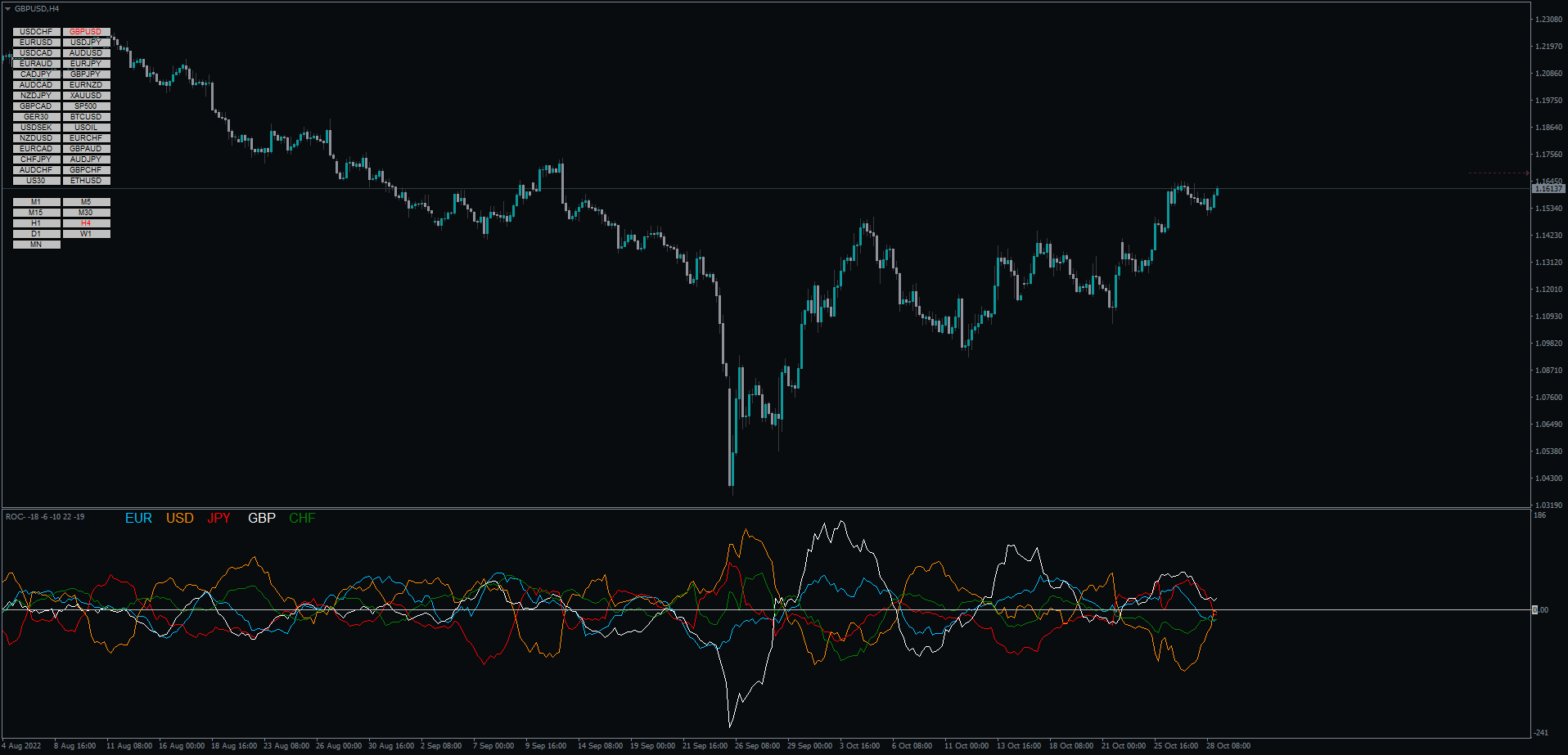This screenshot has height=755, width=1568.
Task: Change timeframe to M15
Action: click(x=36, y=213)
